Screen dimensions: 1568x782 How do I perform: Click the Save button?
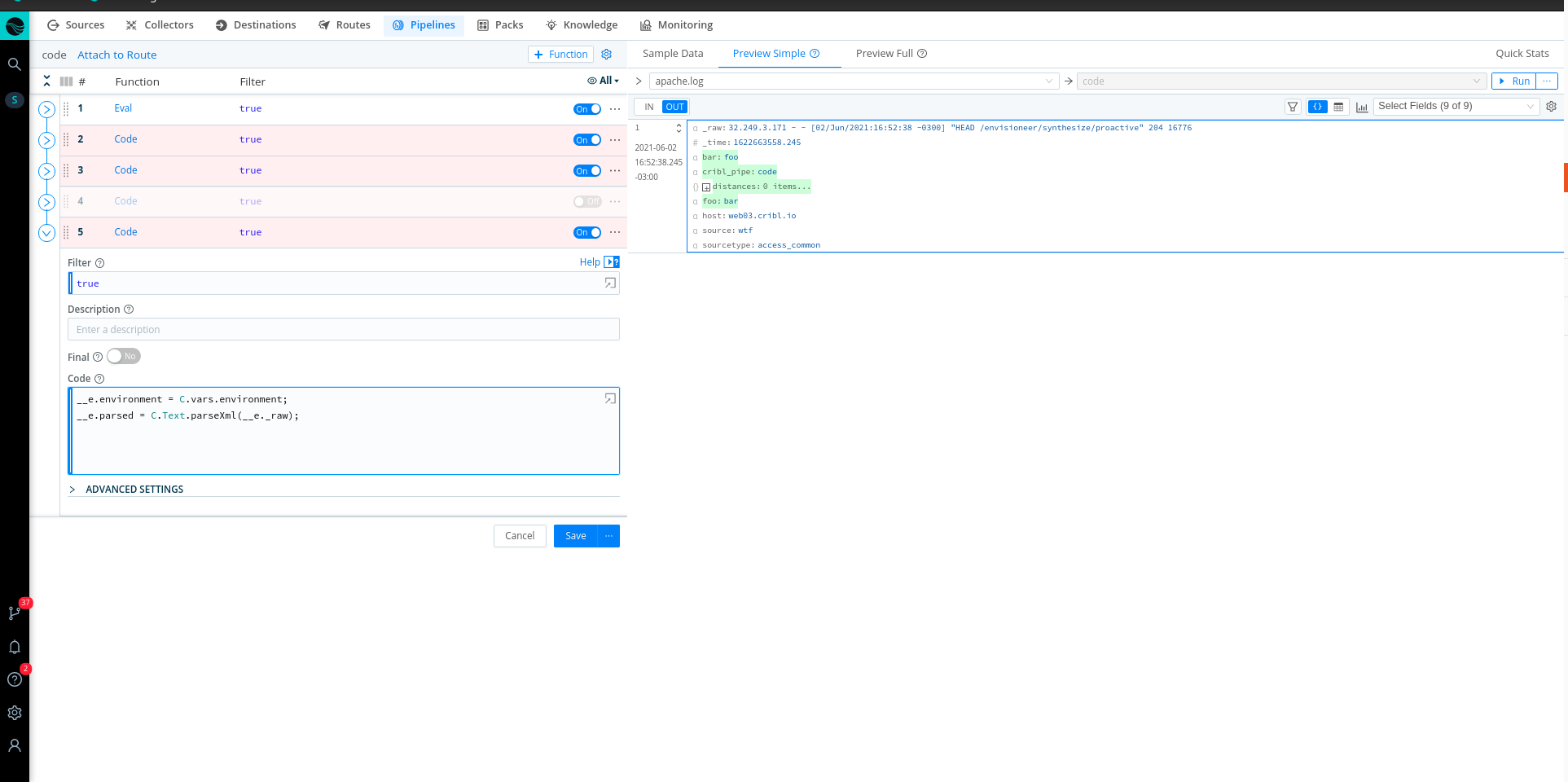(x=575, y=536)
